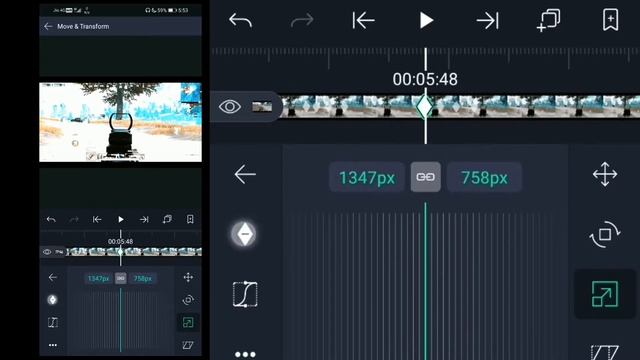This screenshot has width=640, height=360.
Task: Select the Skew tool in enlarged panel
Action: coord(605,353)
